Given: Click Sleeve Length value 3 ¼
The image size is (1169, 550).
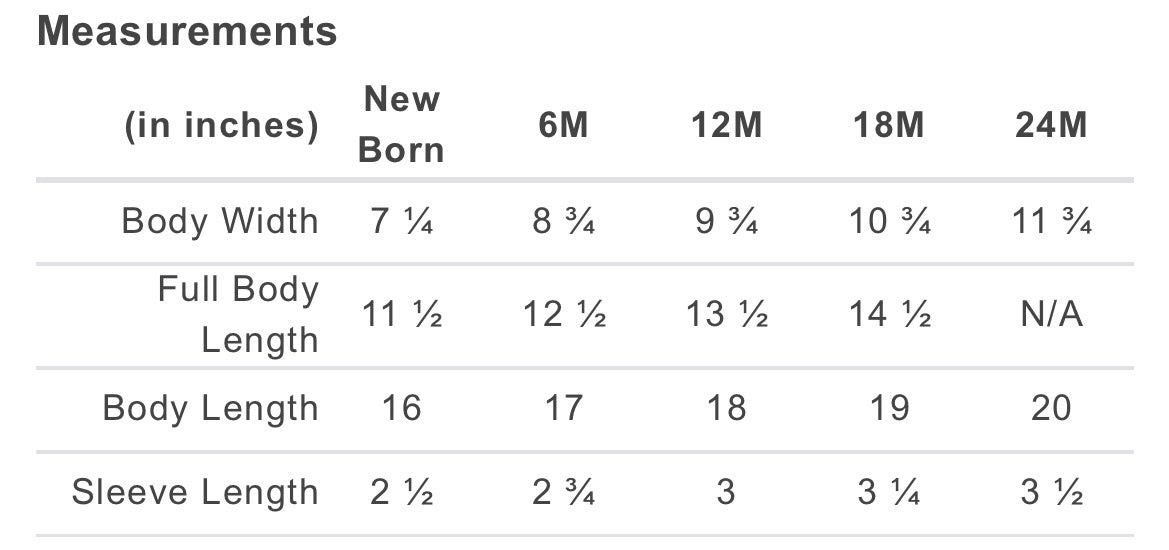Looking at the screenshot, I should click(889, 493).
